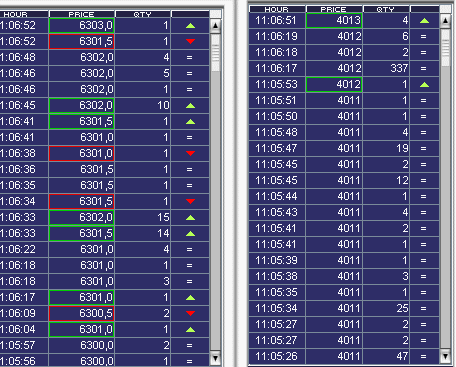Click the HOUR column header above 1:06:52
The height and width of the screenshot is (367, 456).
point(23,14)
